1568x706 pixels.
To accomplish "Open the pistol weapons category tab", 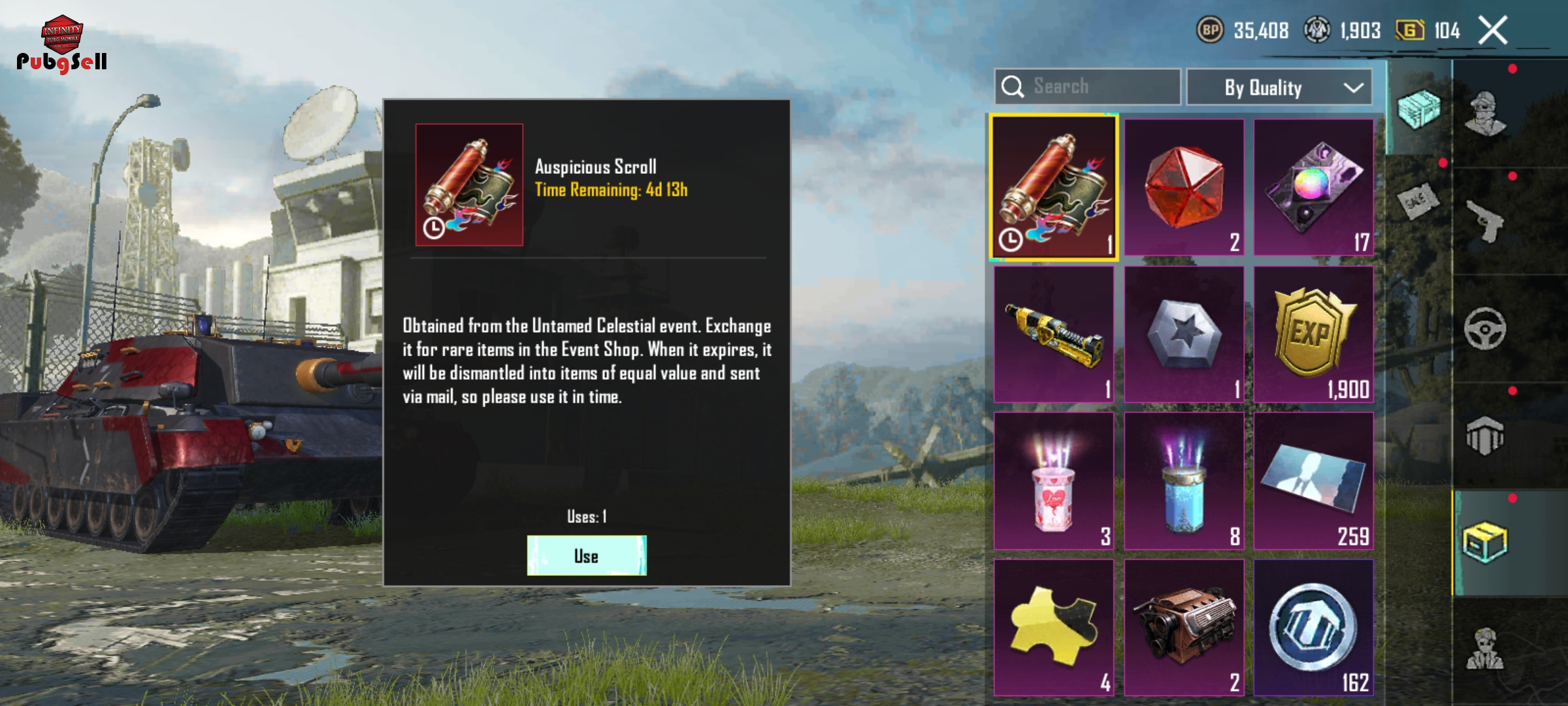I will pyautogui.click(x=1484, y=221).
